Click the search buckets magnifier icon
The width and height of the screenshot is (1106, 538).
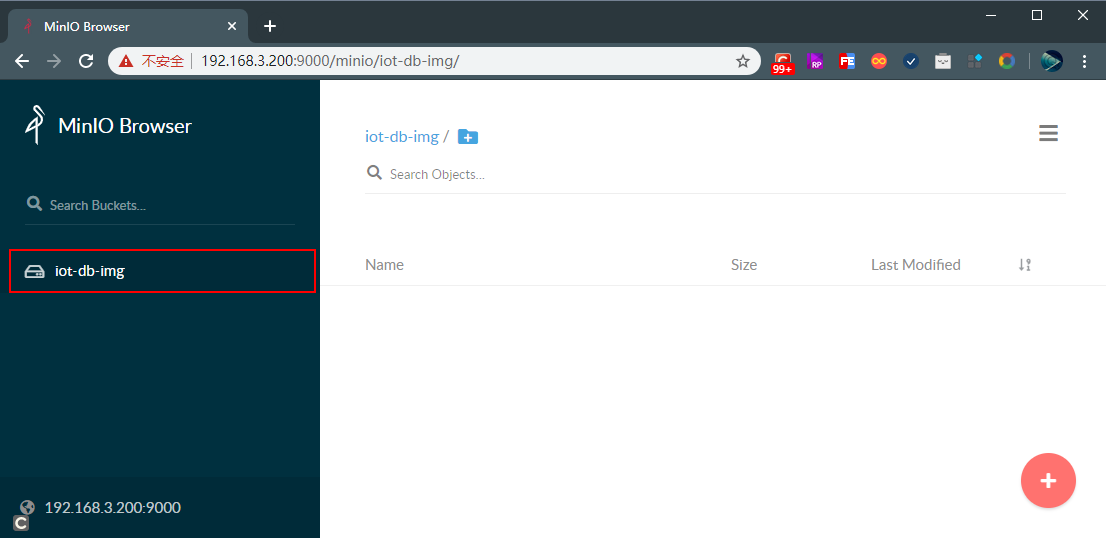coord(34,204)
